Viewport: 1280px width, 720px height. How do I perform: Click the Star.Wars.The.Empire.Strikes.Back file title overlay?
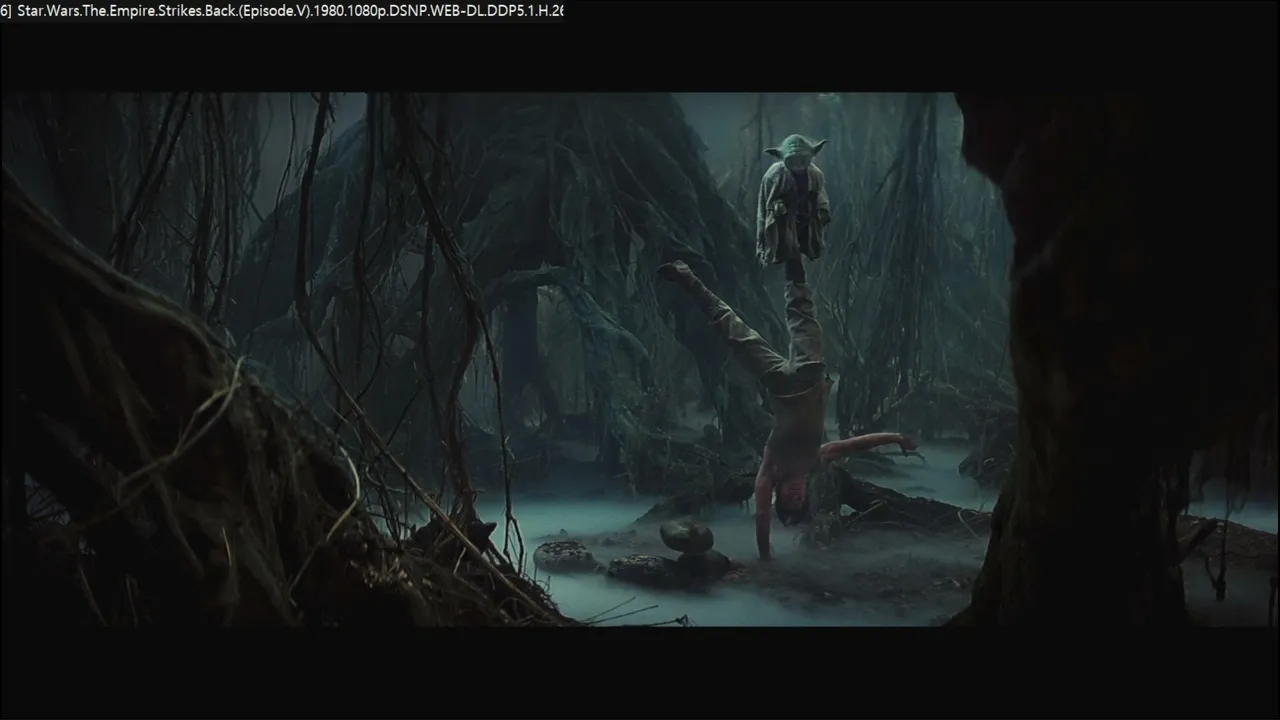tap(282, 10)
